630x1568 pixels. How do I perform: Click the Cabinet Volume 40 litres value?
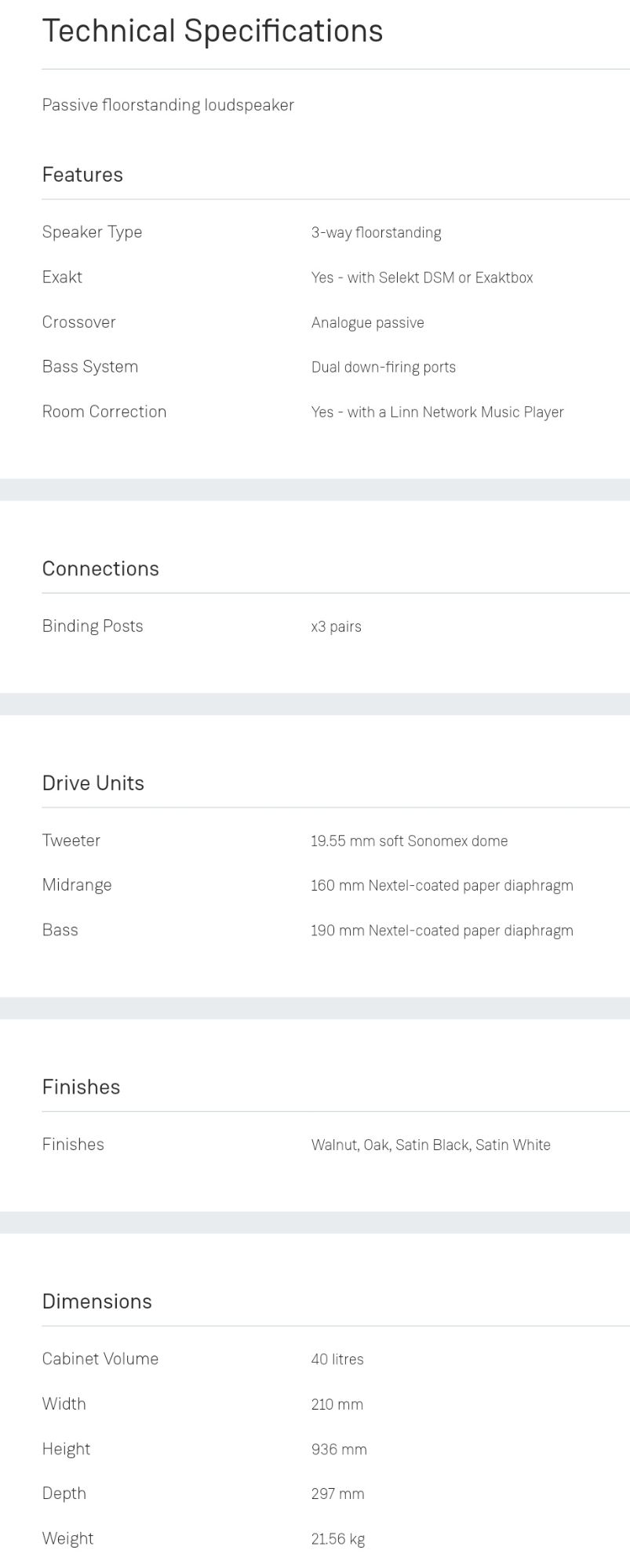pos(337,1359)
